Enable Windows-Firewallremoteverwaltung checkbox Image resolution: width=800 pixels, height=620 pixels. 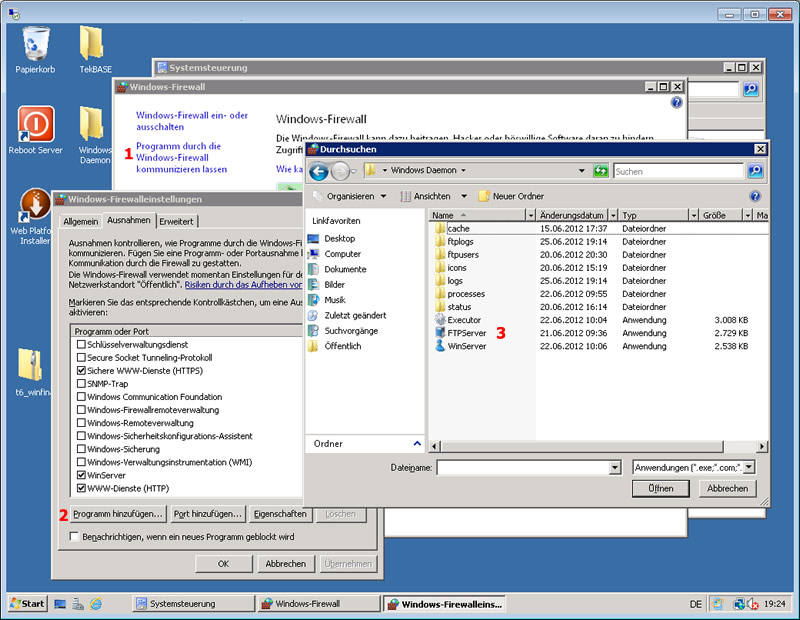[x=81, y=410]
